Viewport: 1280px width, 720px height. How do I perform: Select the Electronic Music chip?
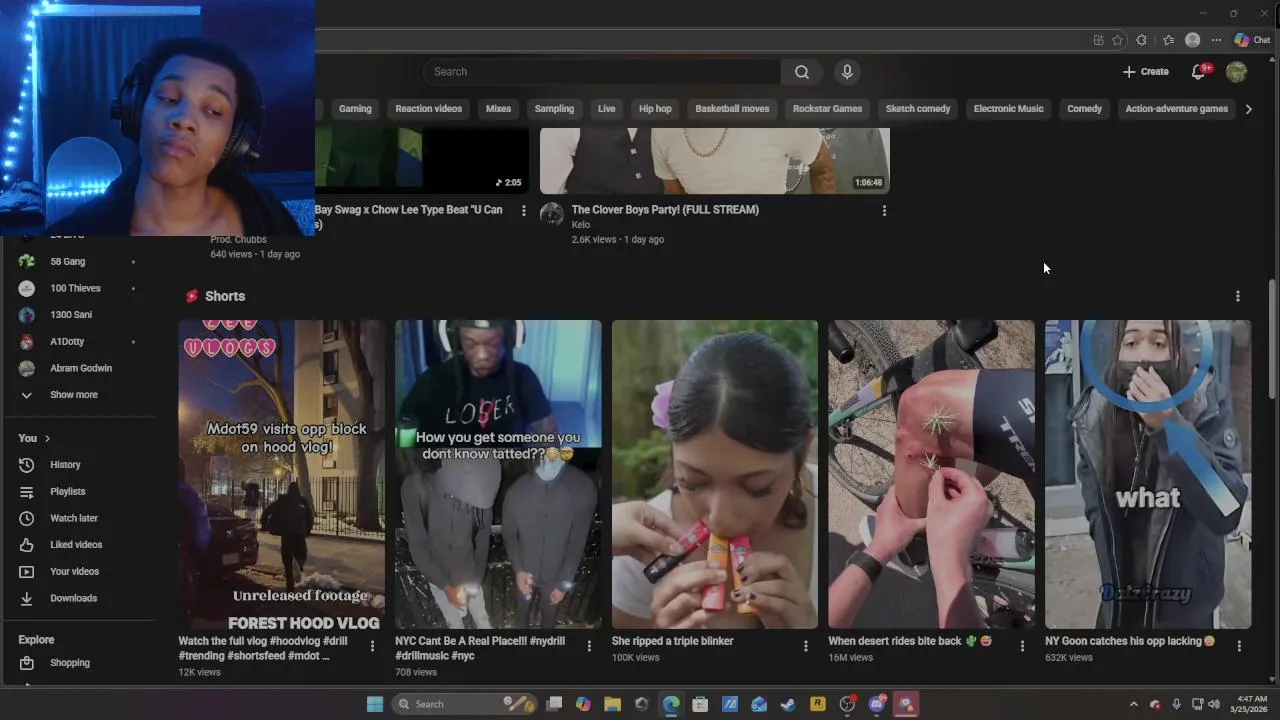pyautogui.click(x=1008, y=109)
